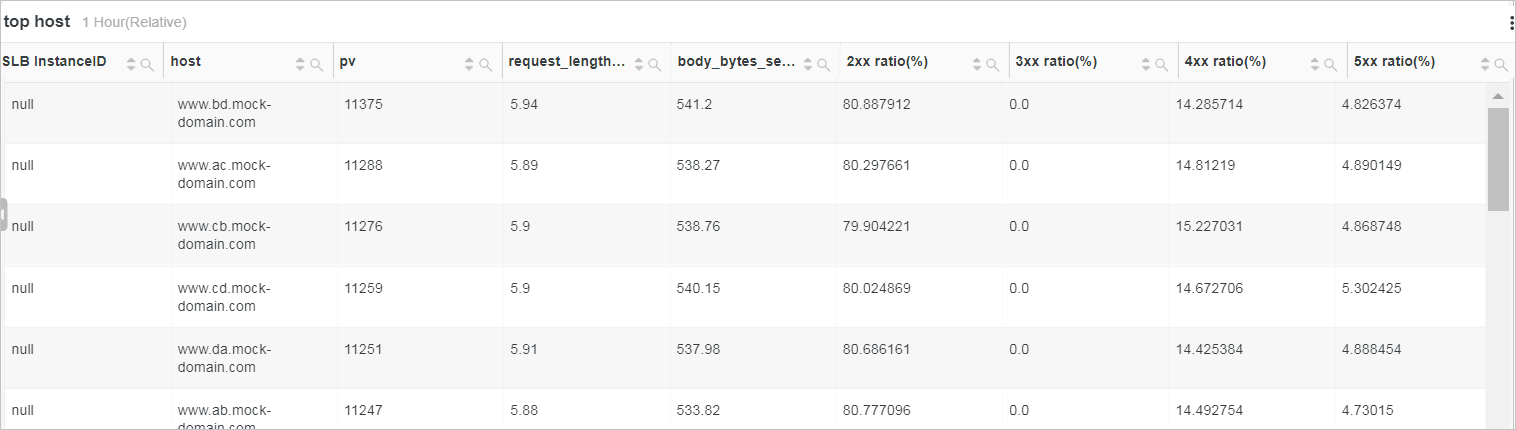1516x430 pixels.
Task: Click the vertical scrollbar thumb
Action: coord(1498,158)
